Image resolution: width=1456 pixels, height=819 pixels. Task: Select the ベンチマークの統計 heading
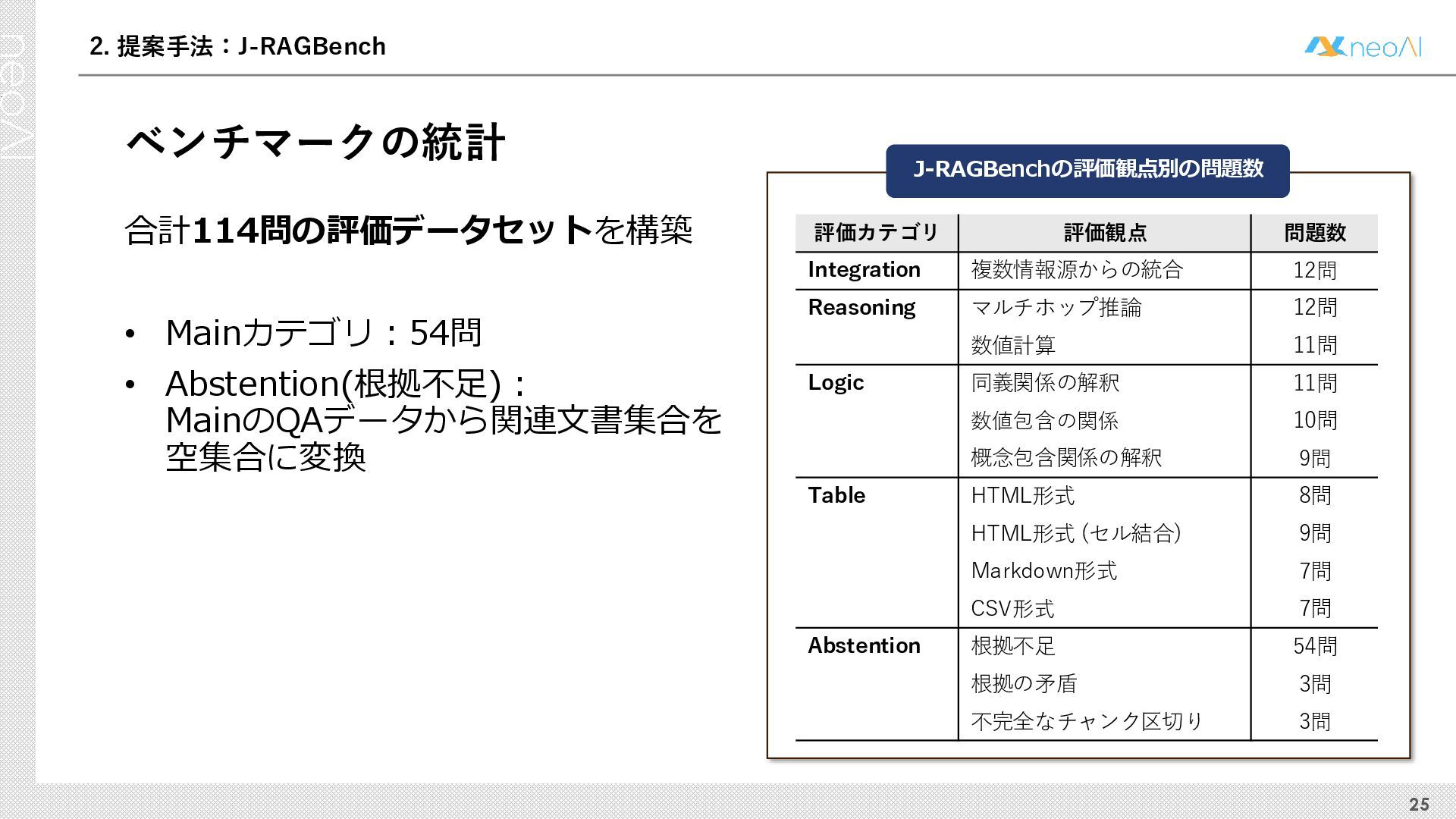(315, 143)
